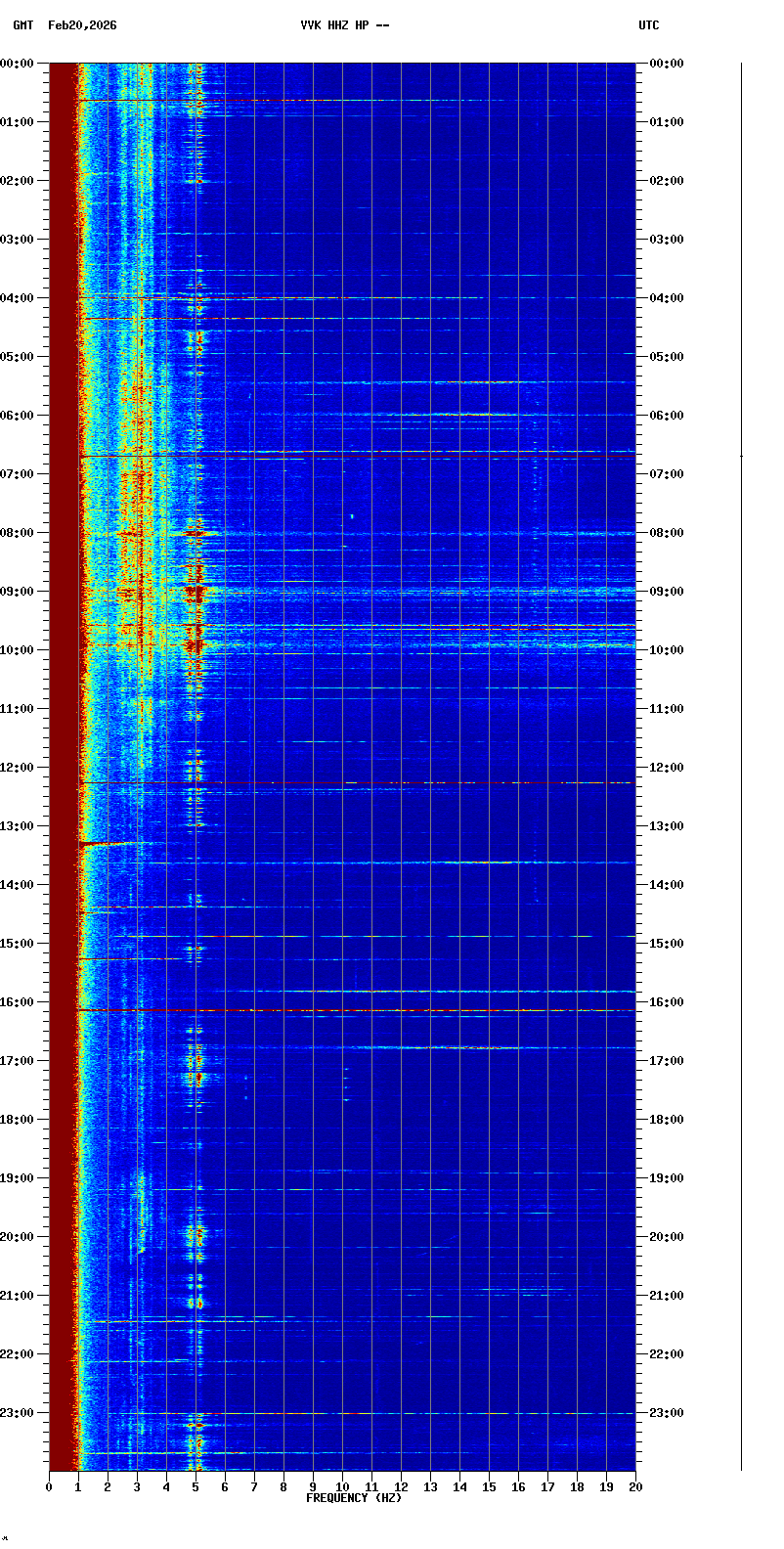The height and width of the screenshot is (1549, 784).
Task: Click the 15 Hz frequency tick label
Action: click(x=489, y=1487)
